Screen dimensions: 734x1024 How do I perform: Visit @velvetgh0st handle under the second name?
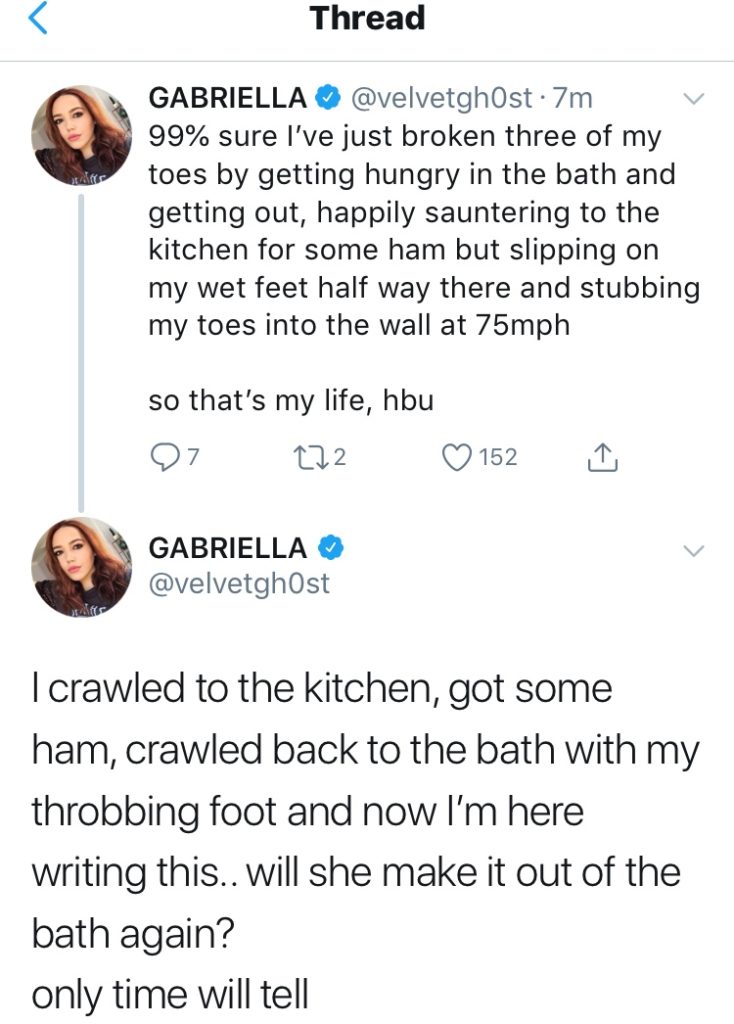(x=238, y=584)
